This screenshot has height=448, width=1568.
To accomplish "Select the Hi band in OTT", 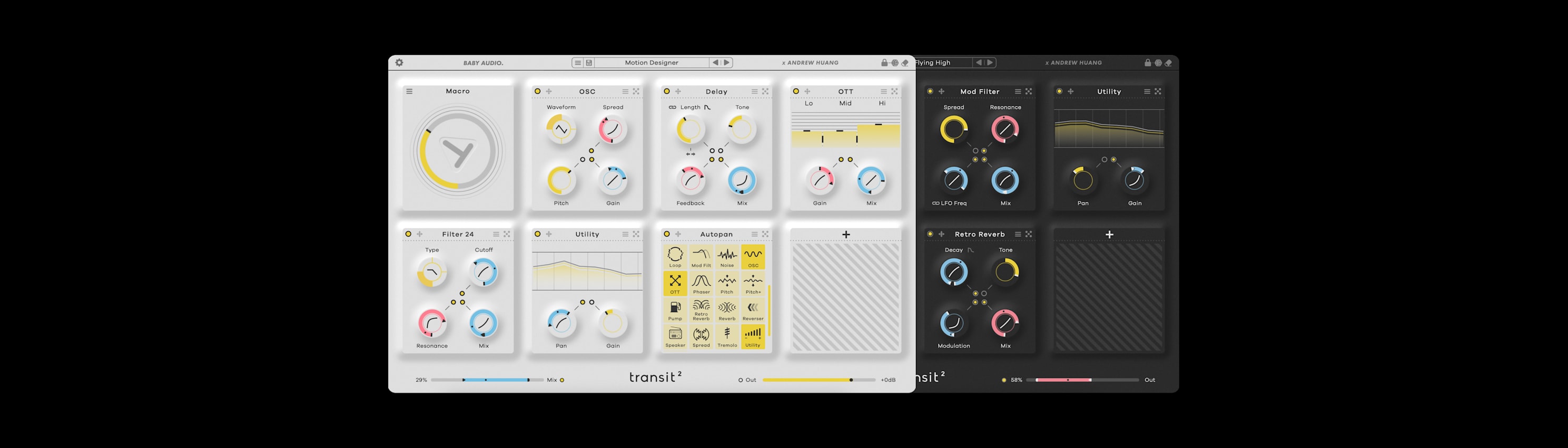I will (x=882, y=103).
